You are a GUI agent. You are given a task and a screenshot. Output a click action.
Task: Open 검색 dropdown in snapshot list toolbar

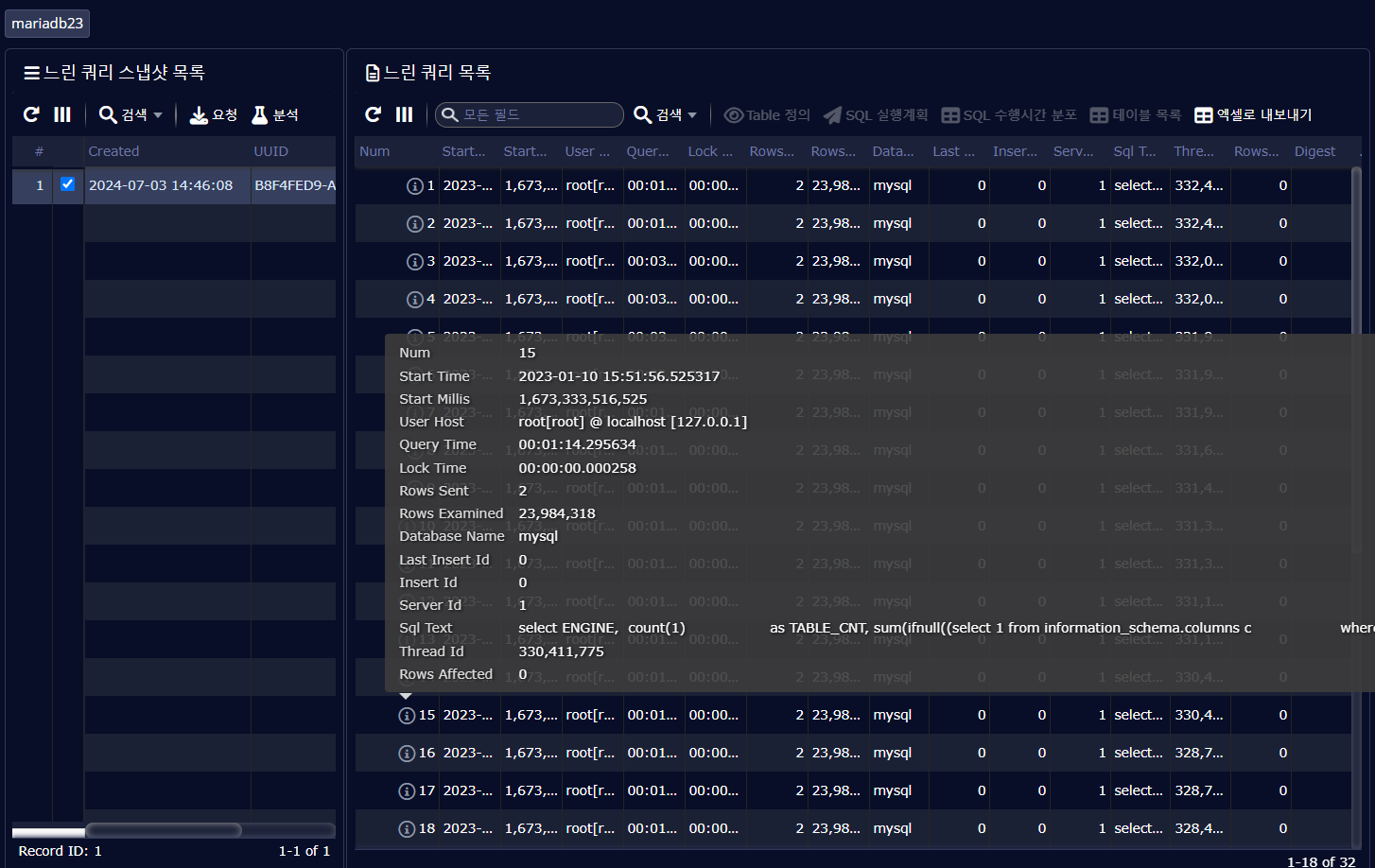tap(131, 114)
